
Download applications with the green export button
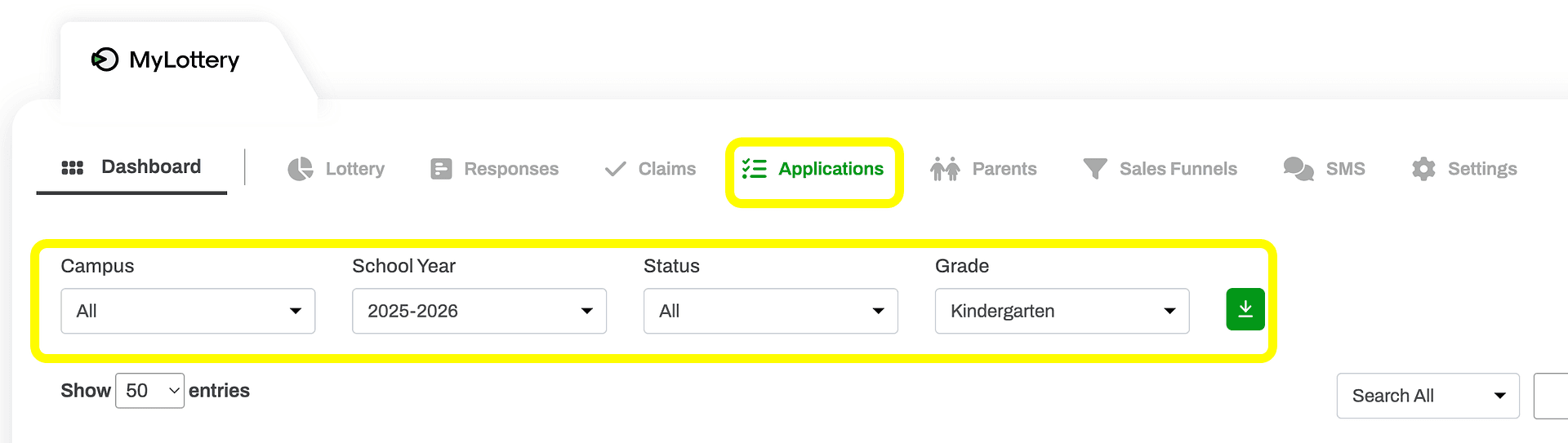tap(1245, 309)
